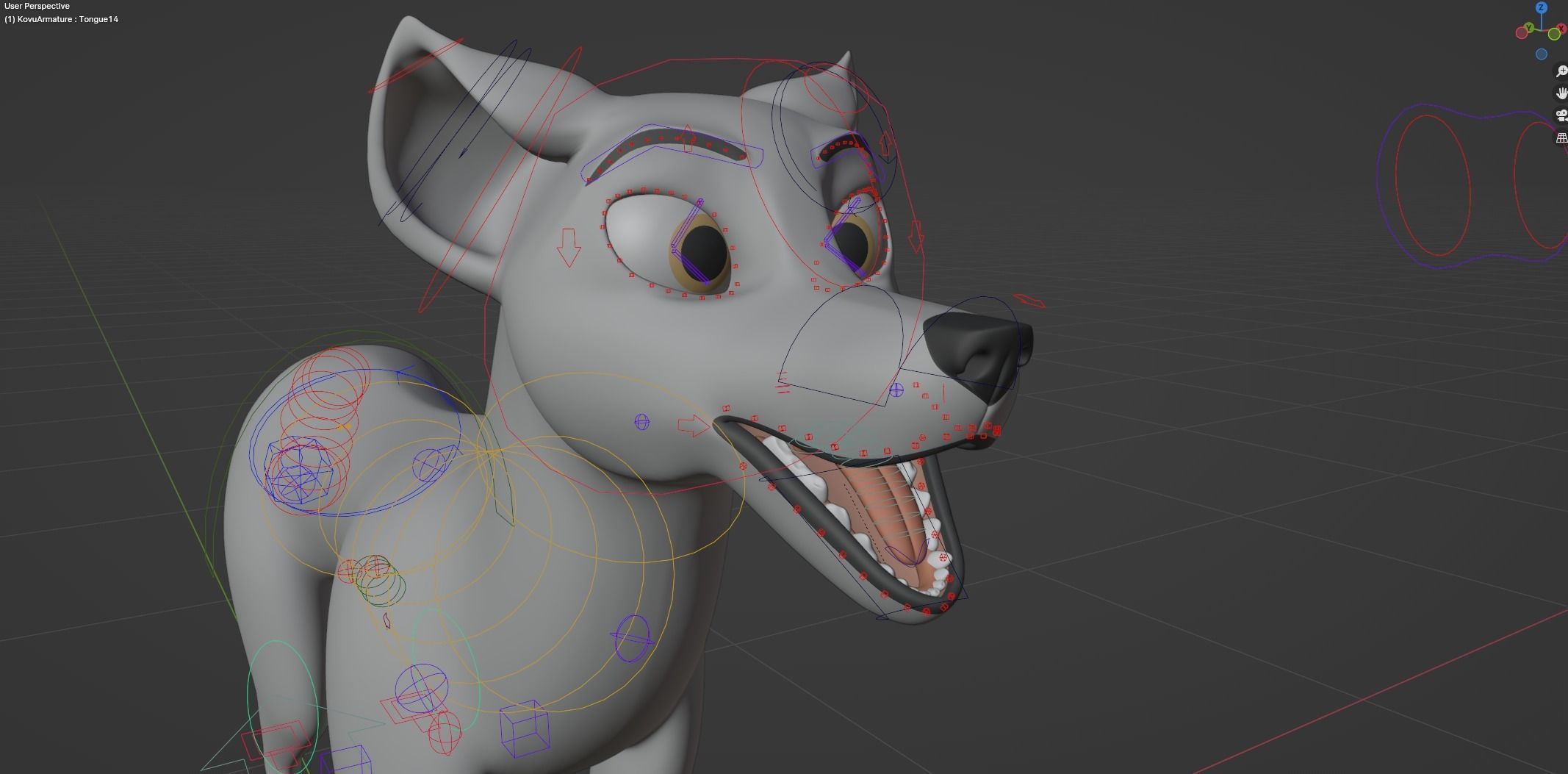Snap view to negative Z axis circle
This screenshot has width=1568, height=774.
point(1542,54)
